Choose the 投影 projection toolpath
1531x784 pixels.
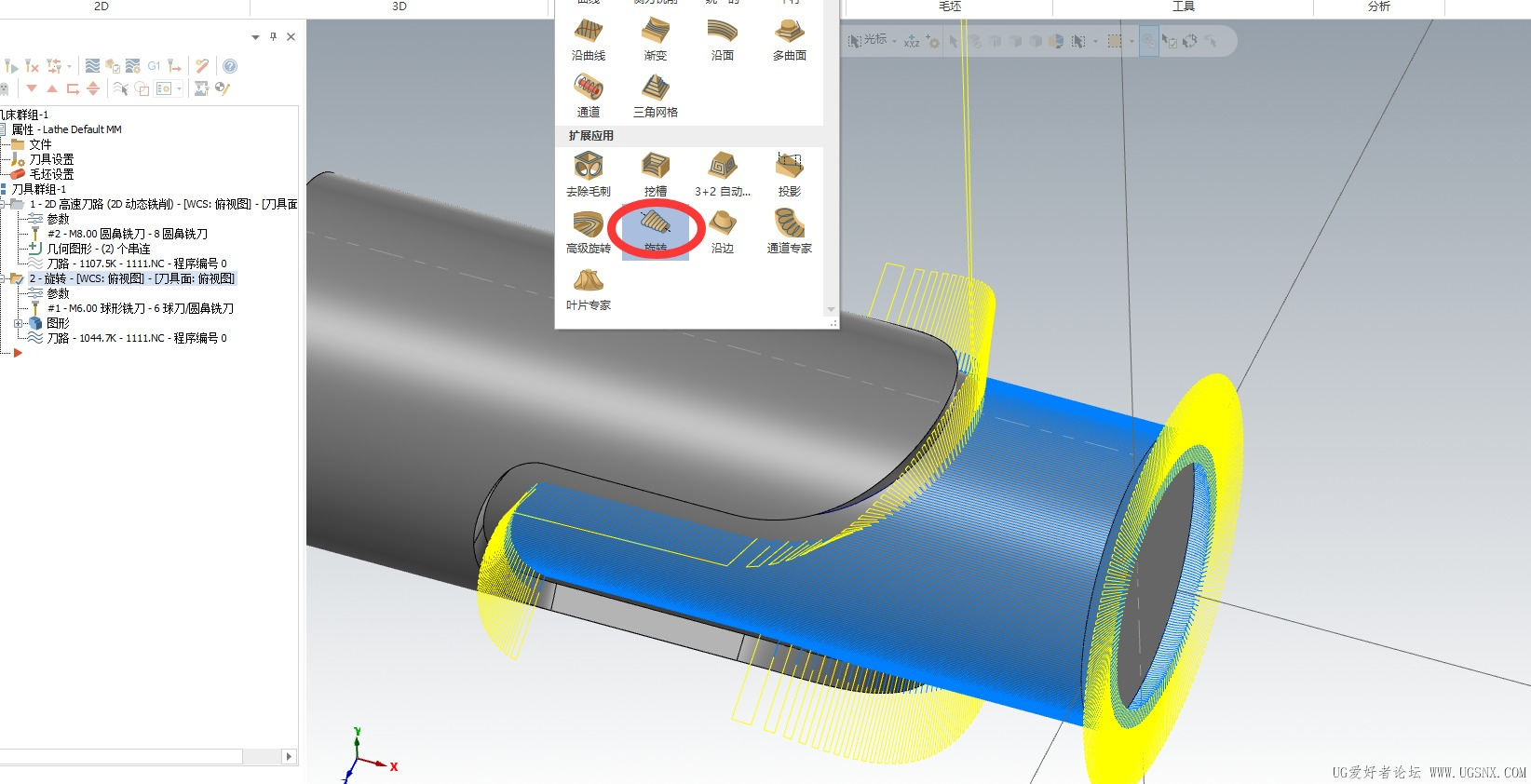pos(790,175)
